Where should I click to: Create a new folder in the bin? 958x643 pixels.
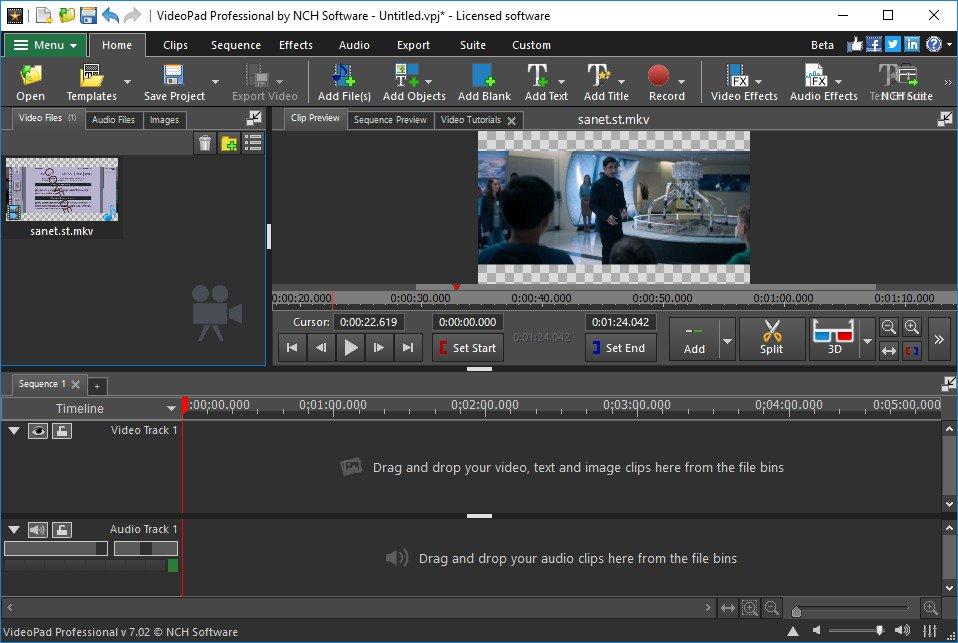click(x=229, y=143)
